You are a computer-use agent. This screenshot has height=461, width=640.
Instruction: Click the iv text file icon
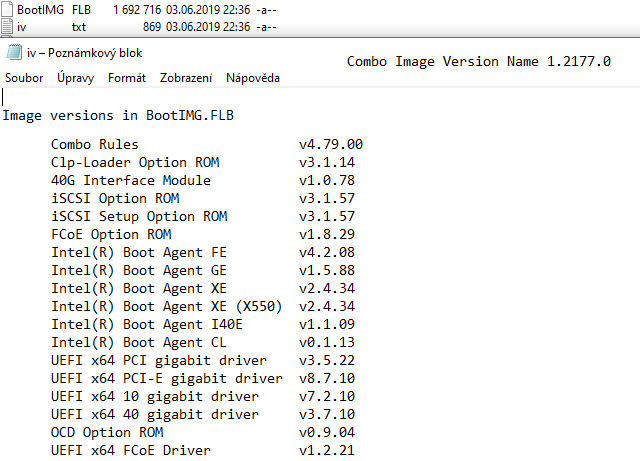point(7,27)
